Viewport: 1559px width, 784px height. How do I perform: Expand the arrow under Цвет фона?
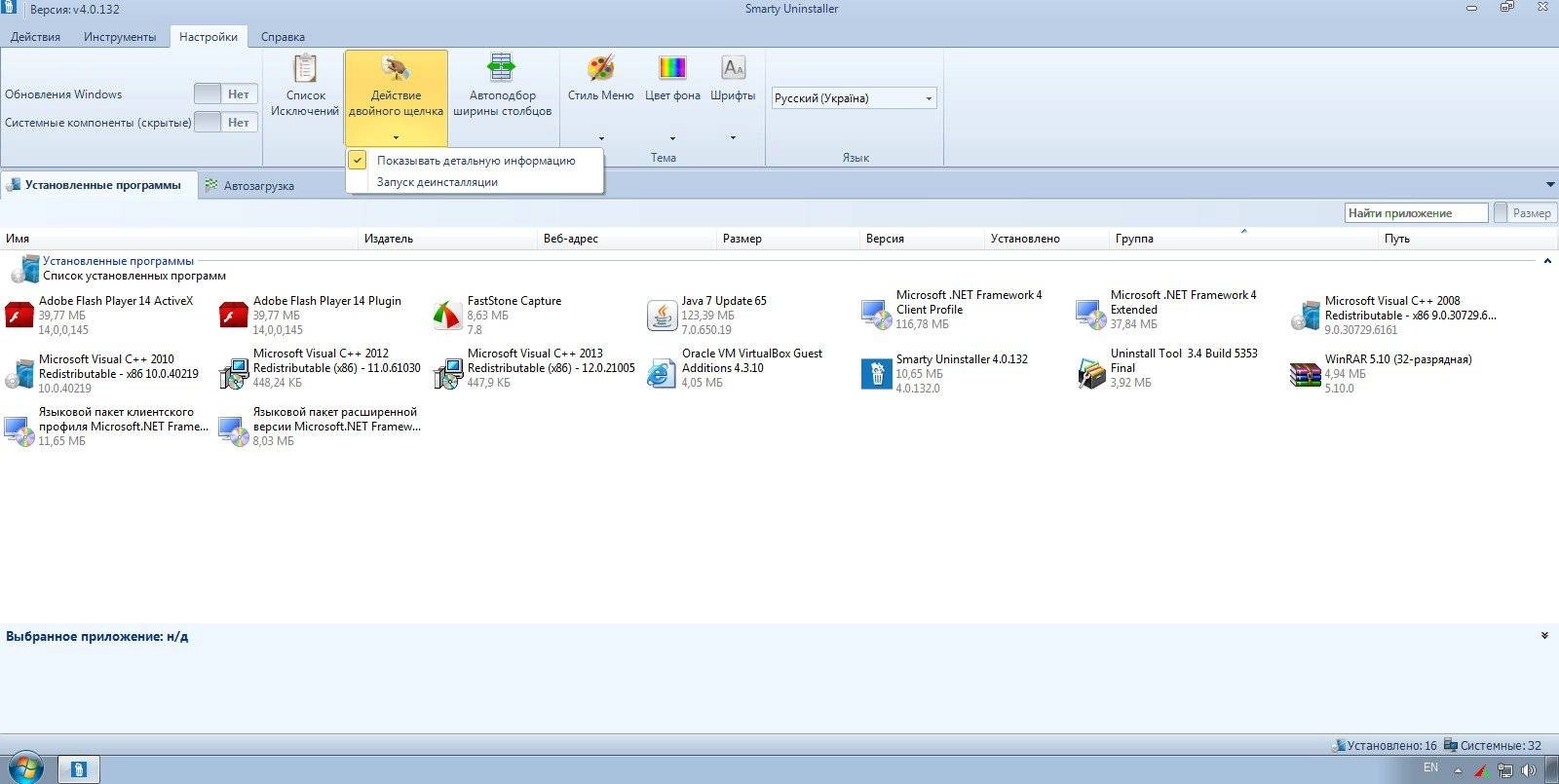point(672,138)
